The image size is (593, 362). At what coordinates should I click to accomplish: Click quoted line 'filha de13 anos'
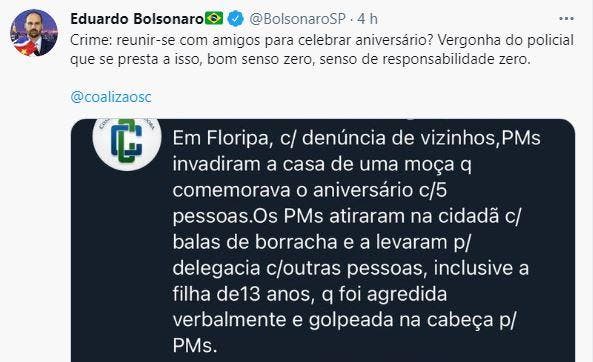310,294
